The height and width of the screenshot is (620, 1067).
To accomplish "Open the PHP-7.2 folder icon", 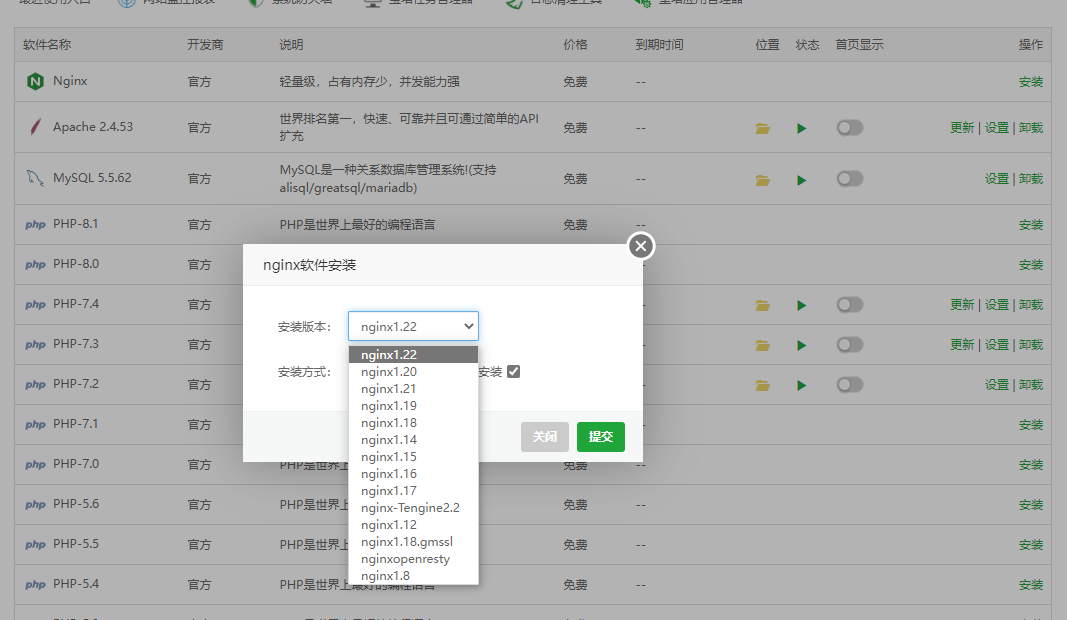I will (762, 386).
